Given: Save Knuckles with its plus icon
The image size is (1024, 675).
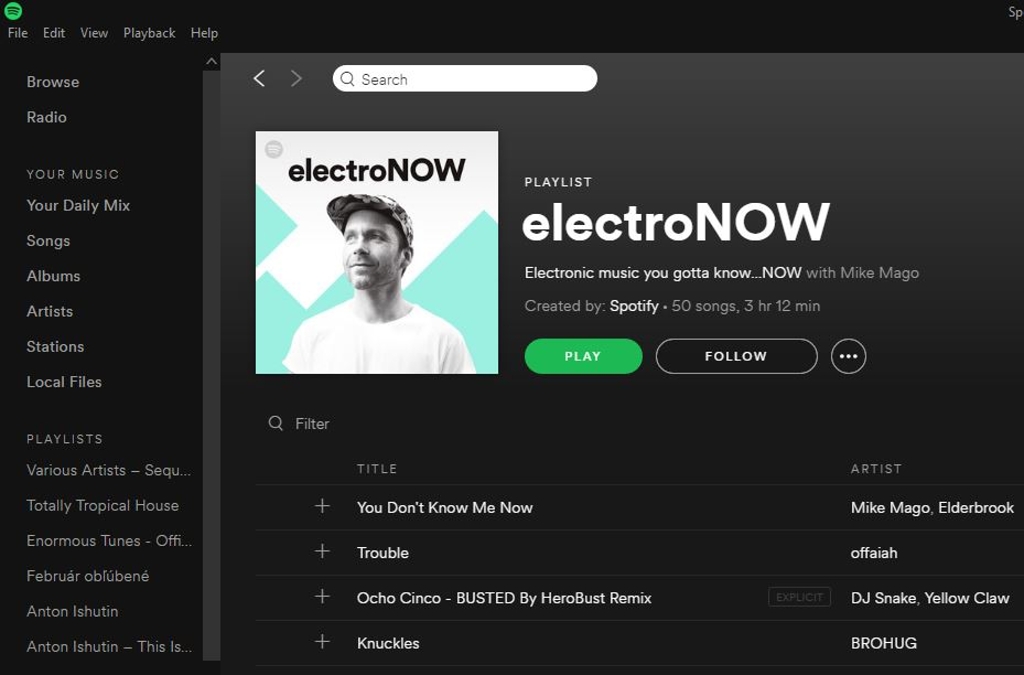Looking at the screenshot, I should tap(322, 642).
